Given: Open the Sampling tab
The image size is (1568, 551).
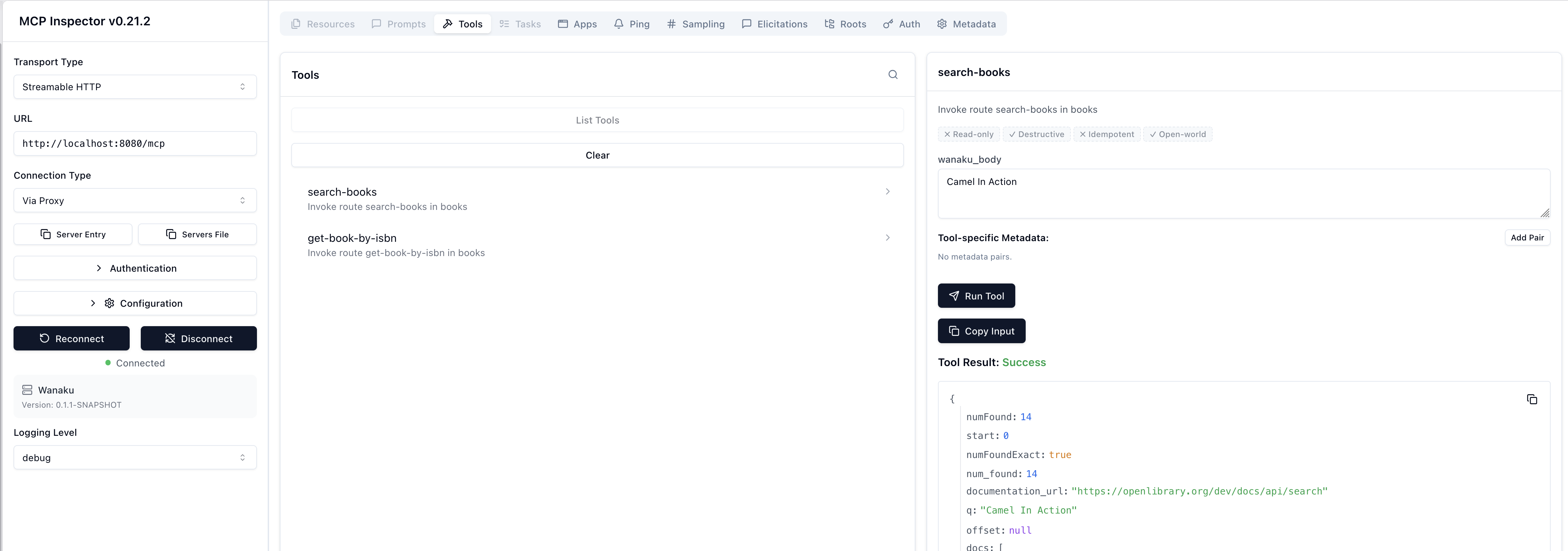Looking at the screenshot, I should [696, 24].
